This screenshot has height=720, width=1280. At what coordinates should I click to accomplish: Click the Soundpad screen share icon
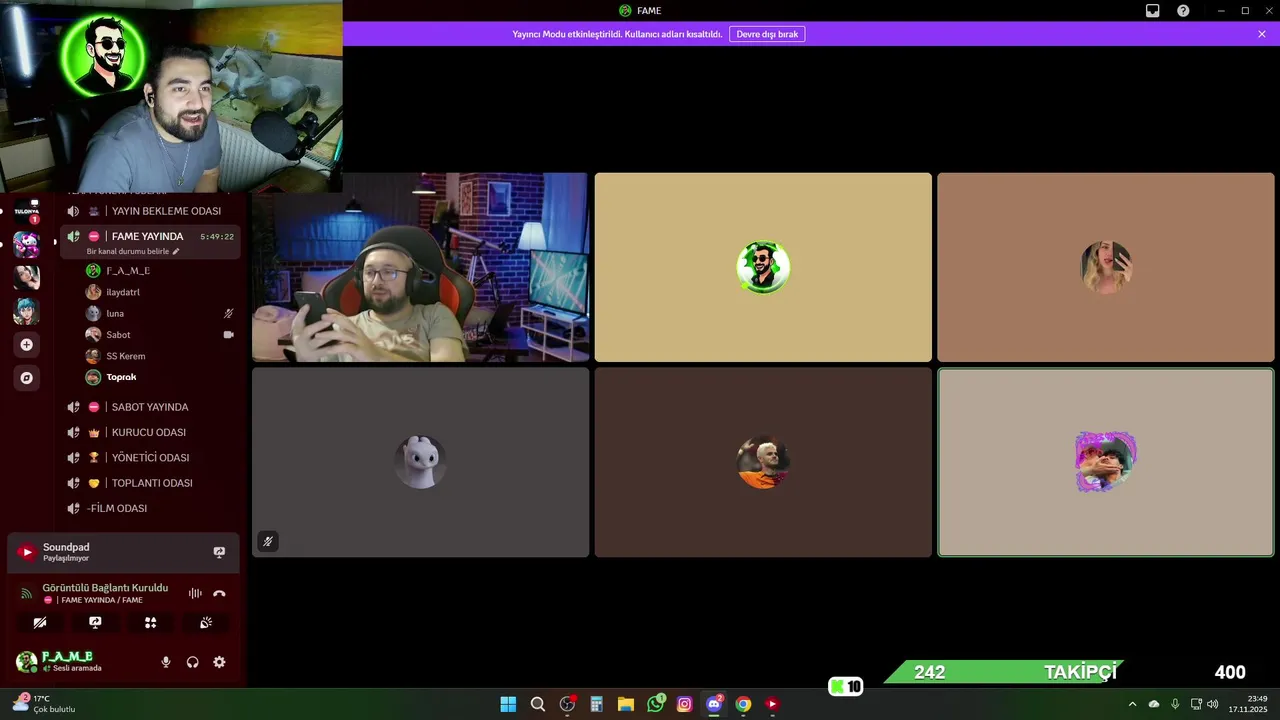pyautogui.click(x=219, y=552)
